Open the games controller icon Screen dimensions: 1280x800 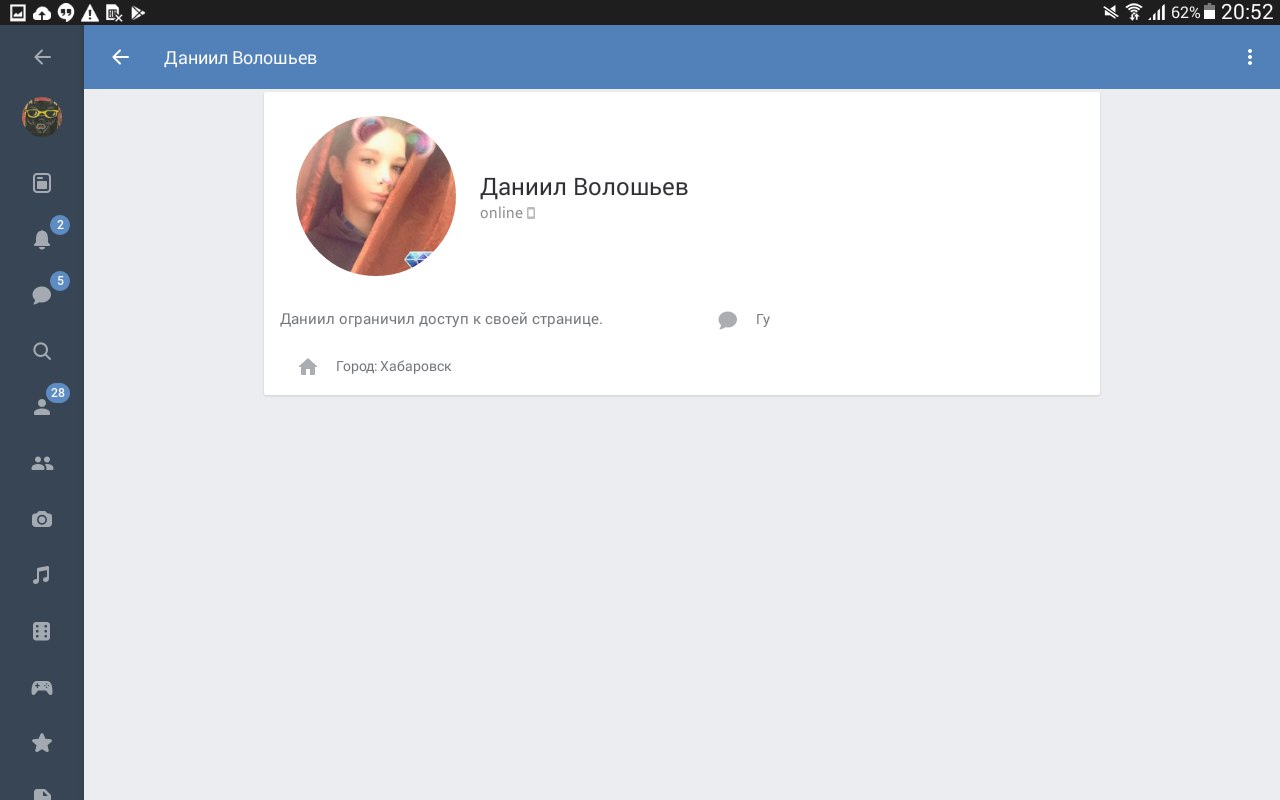point(42,687)
